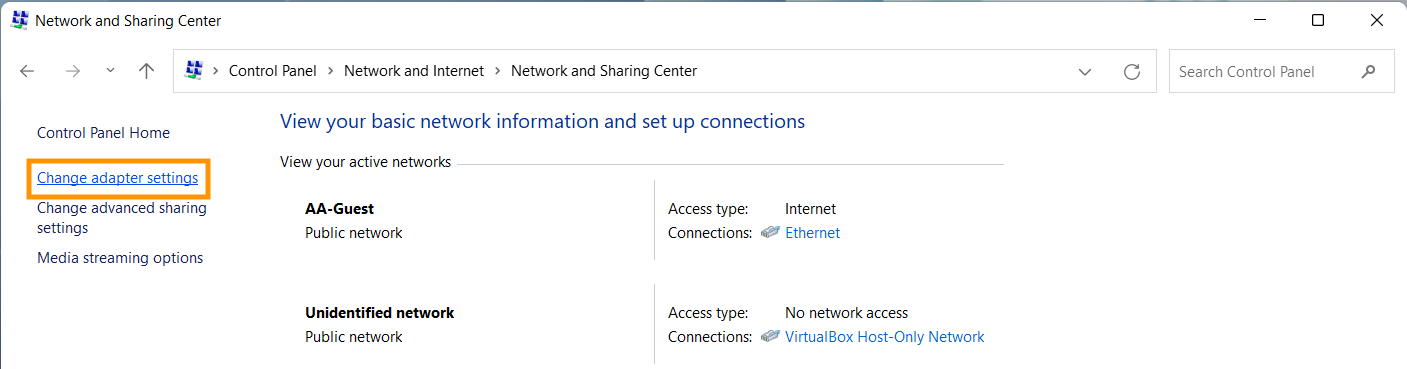The image size is (1407, 369).
Task: Click the Network and Sharing Center title bar icon
Action: 19,20
